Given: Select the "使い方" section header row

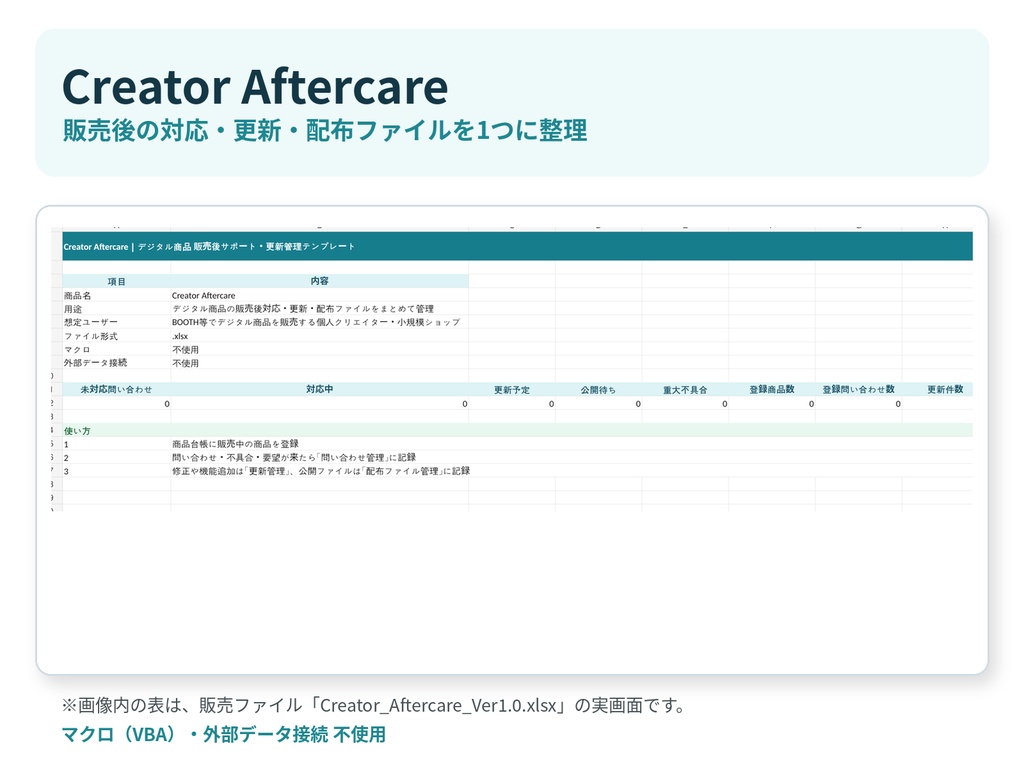Looking at the screenshot, I should click(517, 430).
